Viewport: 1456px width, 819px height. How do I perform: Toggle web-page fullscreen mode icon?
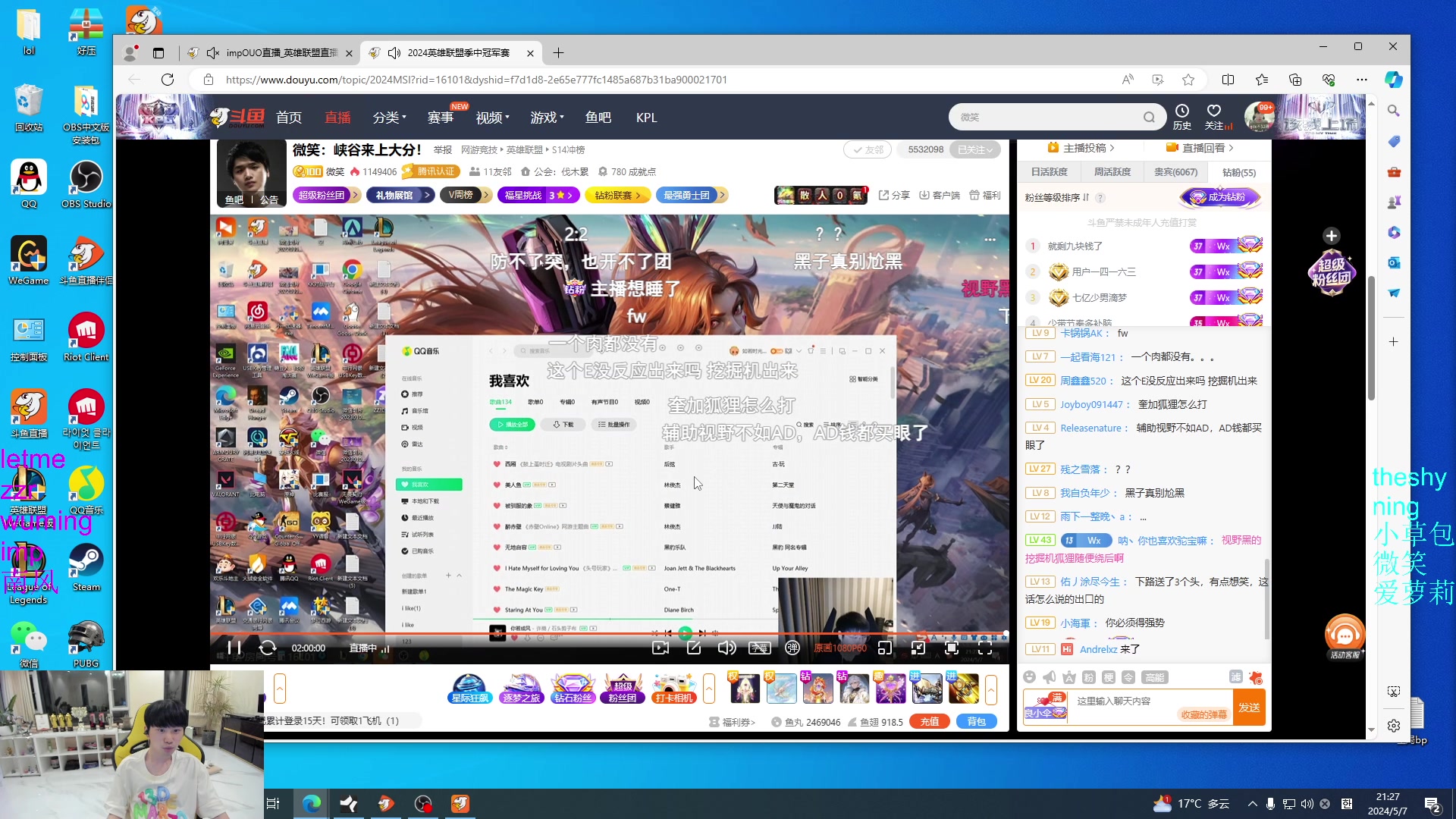(952, 648)
